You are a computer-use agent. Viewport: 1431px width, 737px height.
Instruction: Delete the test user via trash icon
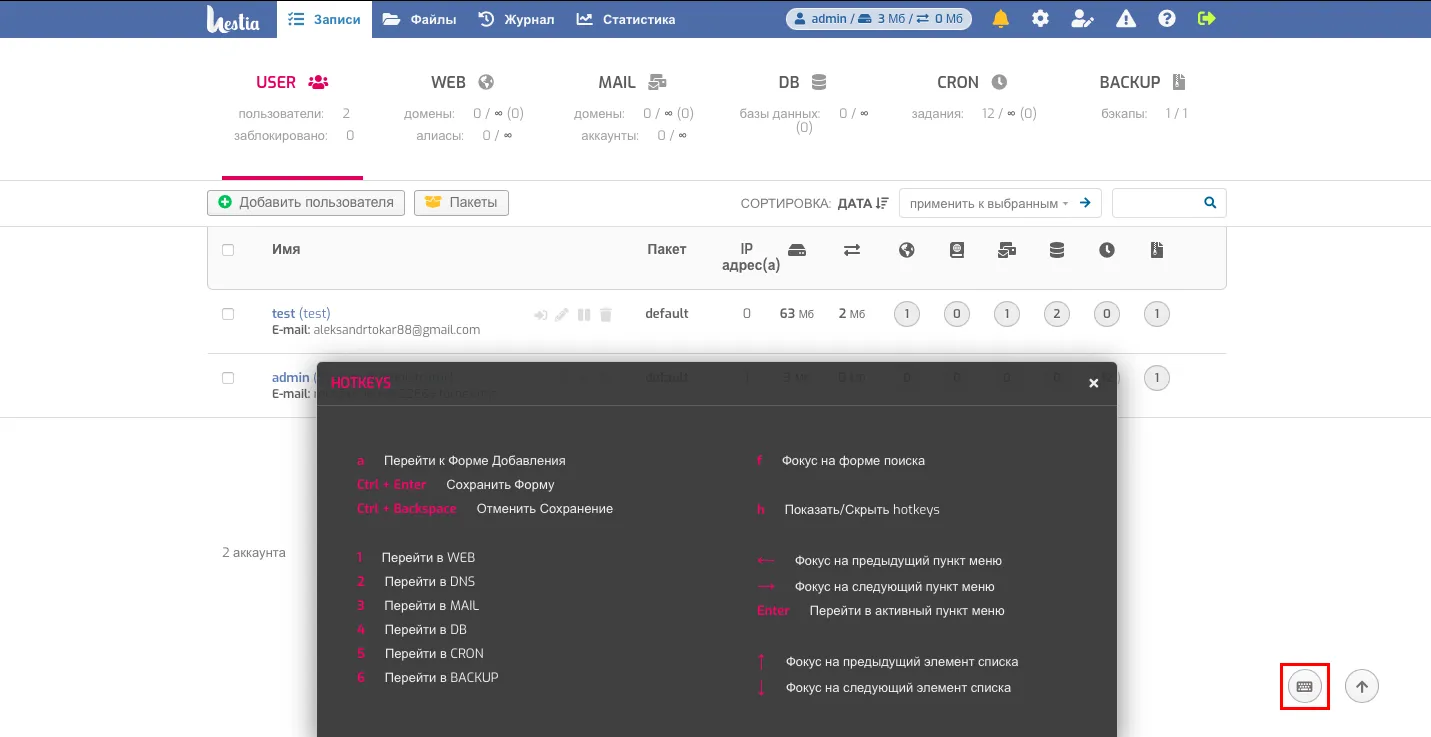point(605,315)
